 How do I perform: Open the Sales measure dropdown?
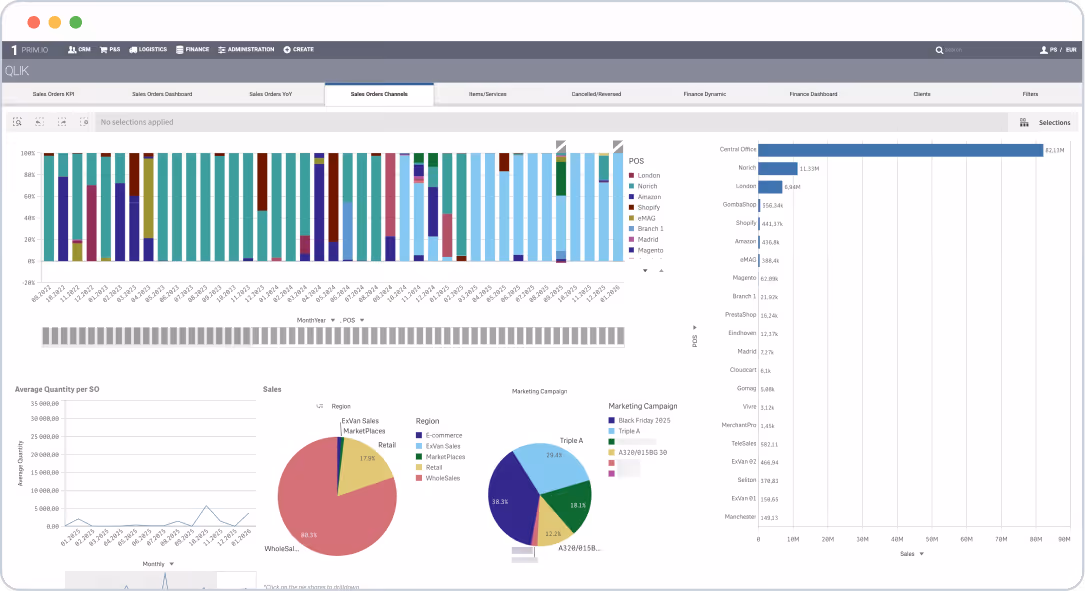(911, 554)
